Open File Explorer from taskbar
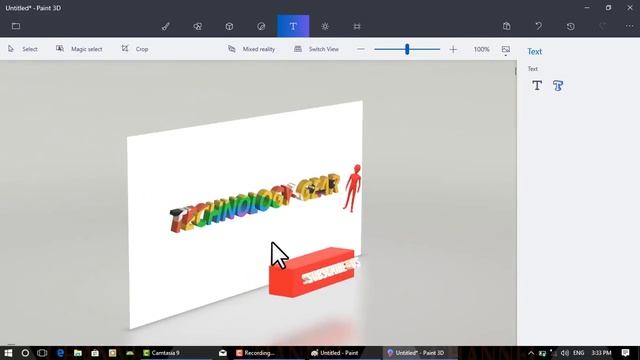This screenshot has width=640, height=360. point(78,353)
